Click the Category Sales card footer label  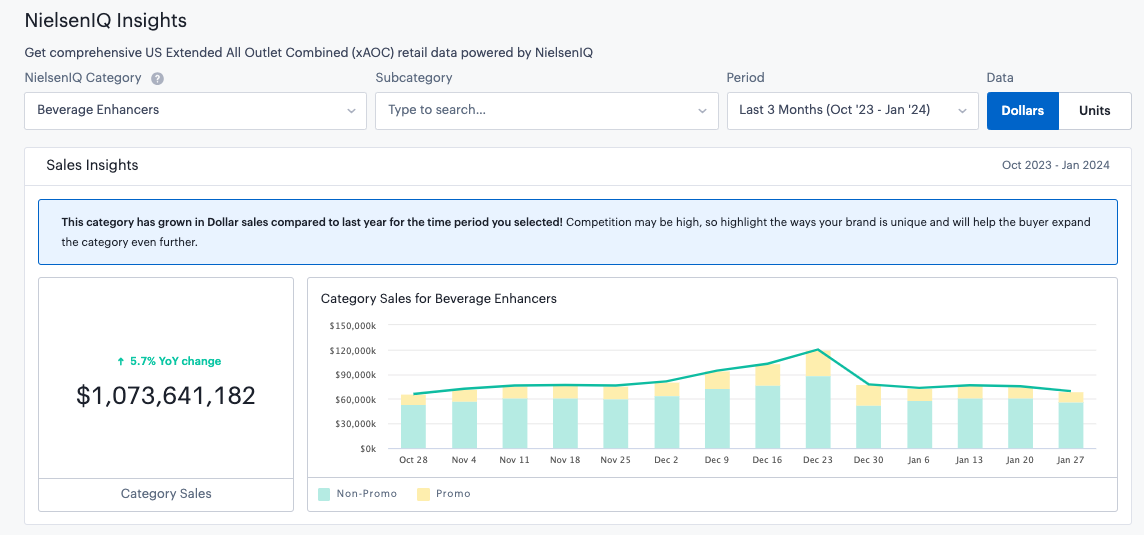coord(166,493)
